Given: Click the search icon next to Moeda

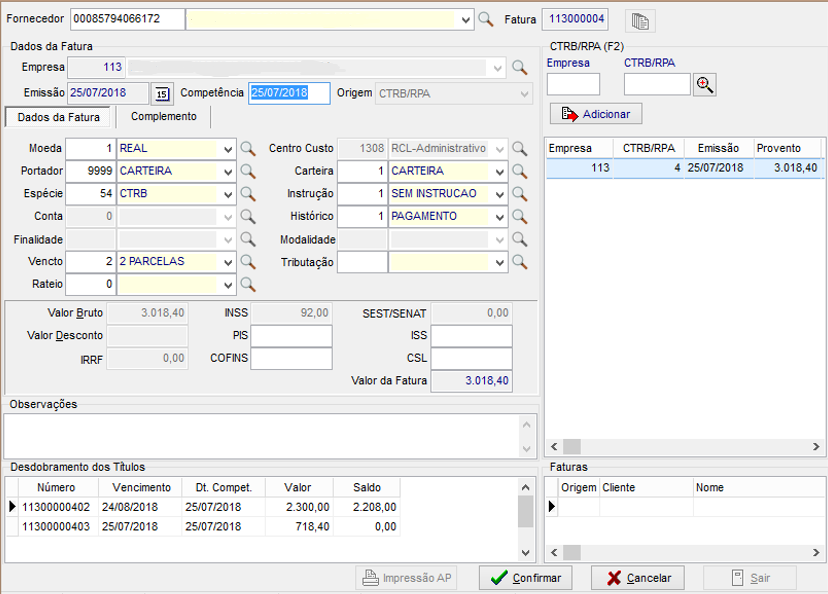Looking at the screenshot, I should 248,148.
